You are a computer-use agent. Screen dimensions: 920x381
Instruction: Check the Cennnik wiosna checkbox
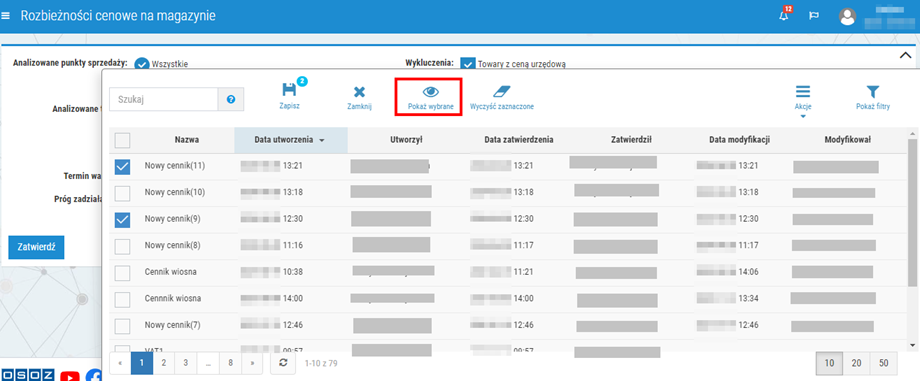coord(123,299)
